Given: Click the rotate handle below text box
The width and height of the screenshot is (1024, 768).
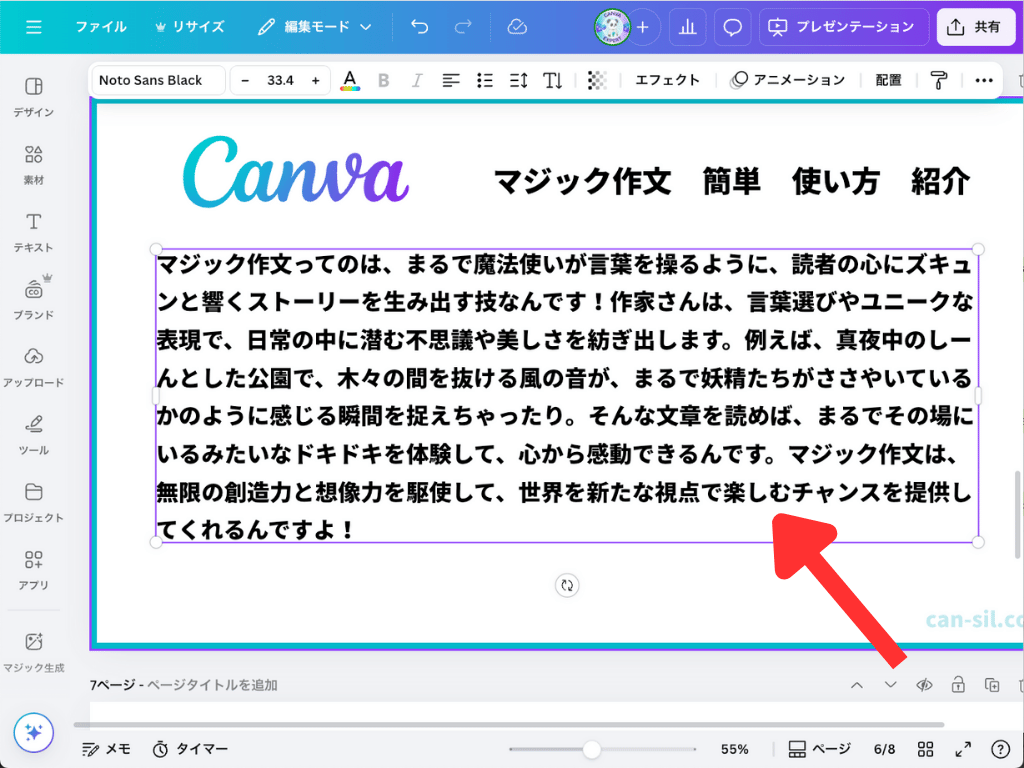Looking at the screenshot, I should pos(567,586).
